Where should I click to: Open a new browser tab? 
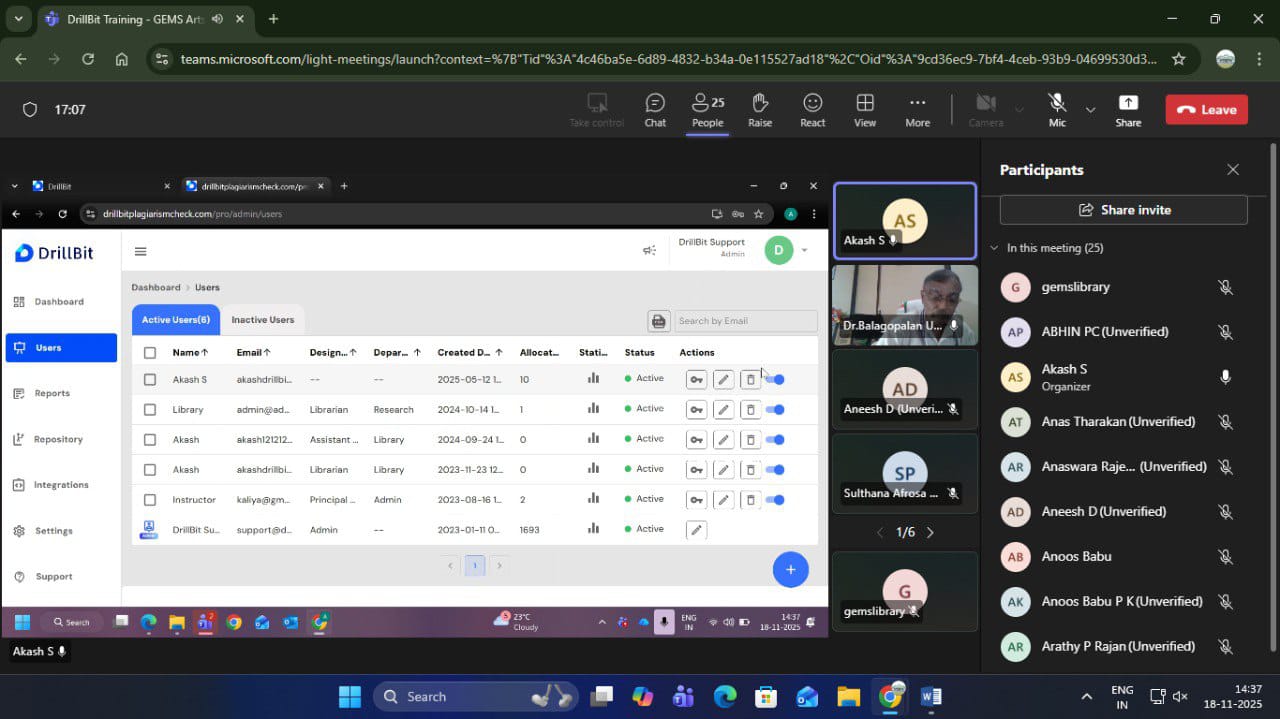click(273, 19)
